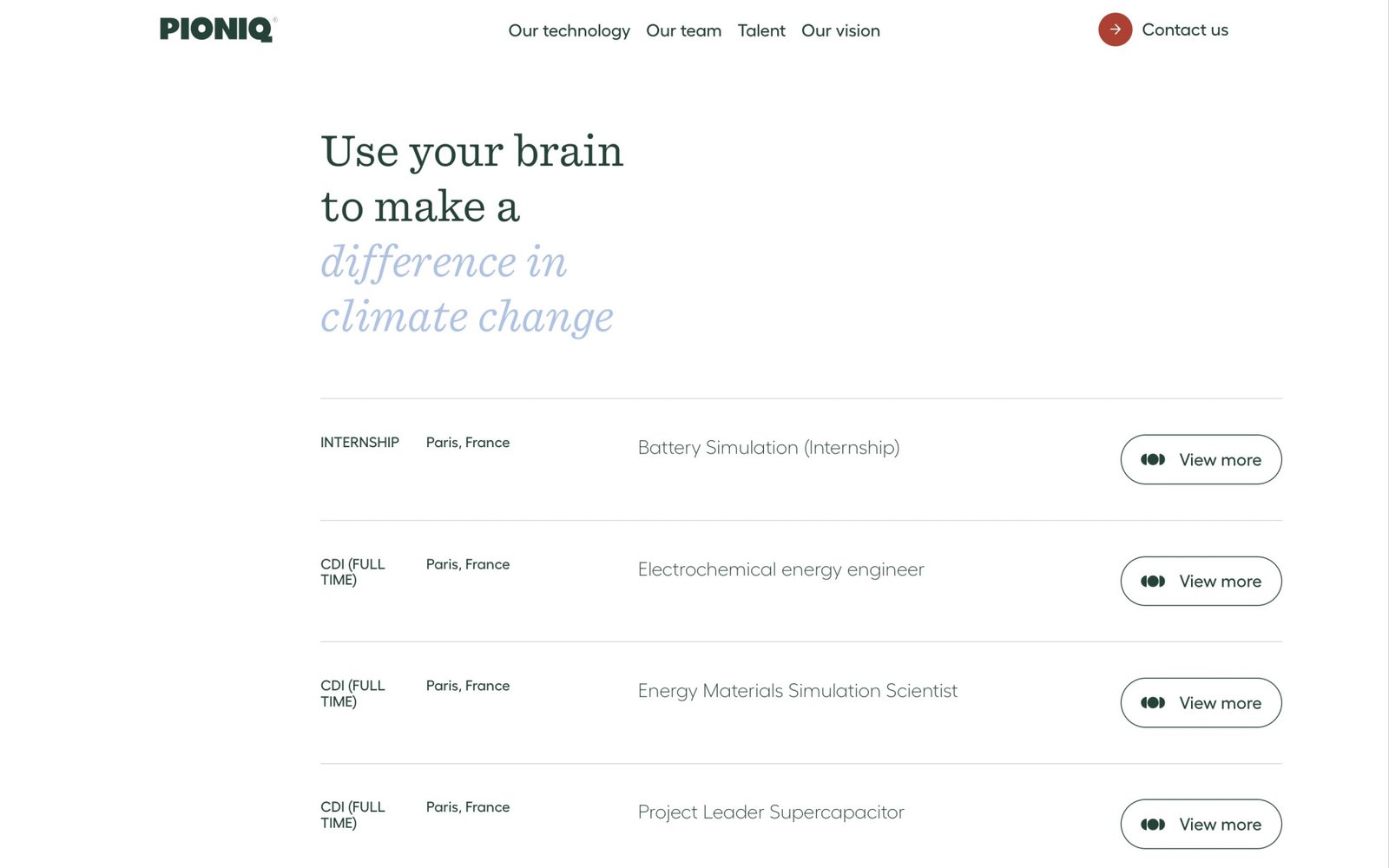Open the Energy Materials Simulation Scientist title
The image size is (1389, 868).
[797, 691]
